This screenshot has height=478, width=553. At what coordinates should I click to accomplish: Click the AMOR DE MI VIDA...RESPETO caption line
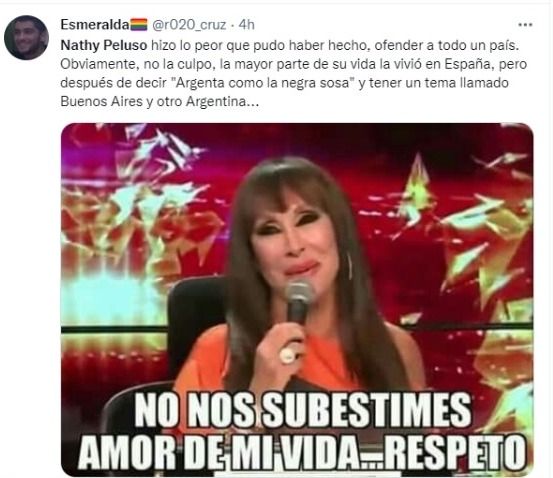(x=302, y=452)
